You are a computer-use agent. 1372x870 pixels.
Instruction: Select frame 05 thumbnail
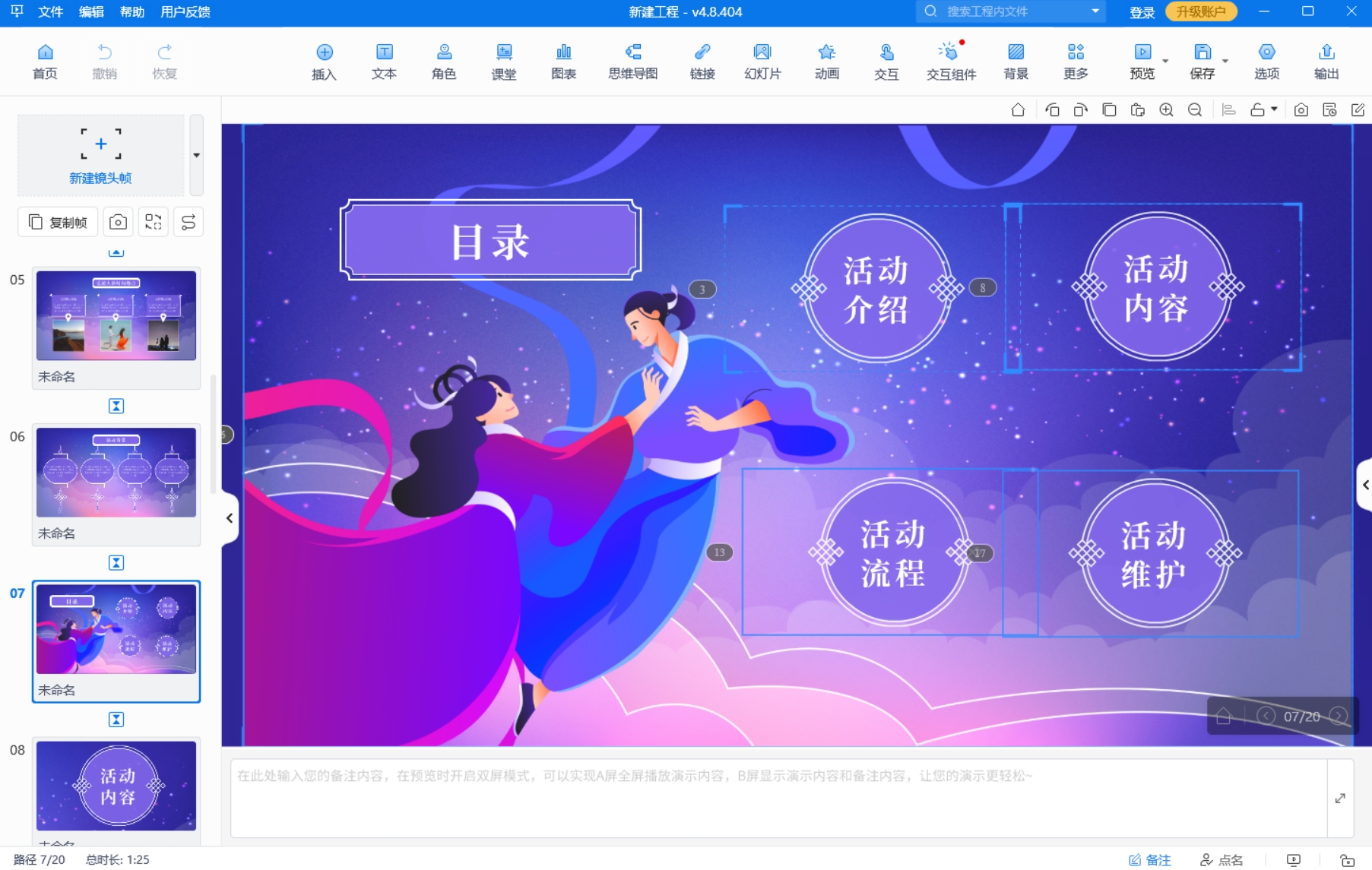[116, 315]
